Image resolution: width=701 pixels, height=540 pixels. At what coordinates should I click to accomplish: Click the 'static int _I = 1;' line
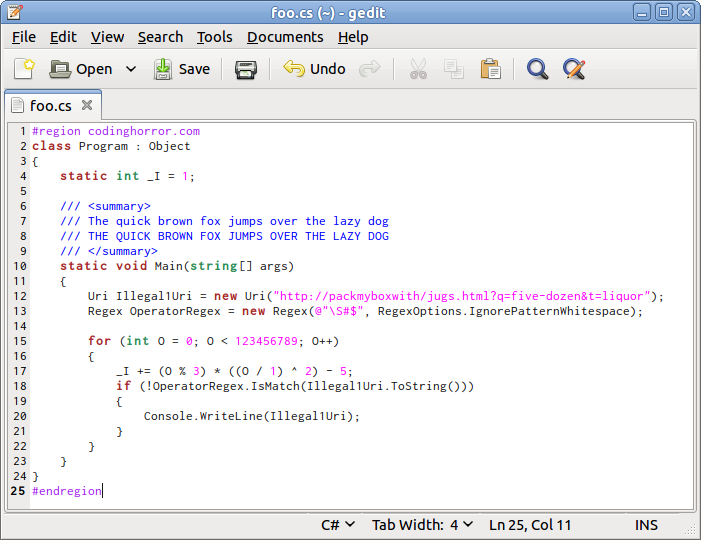pos(127,176)
